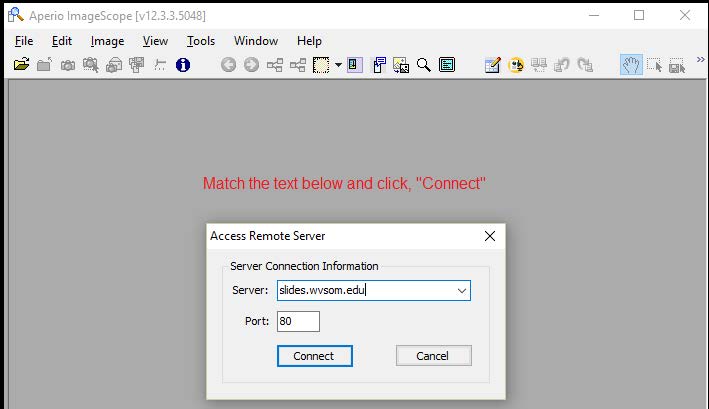709x409 pixels.
Task: Open the open-image folder icon
Action: (x=21, y=65)
